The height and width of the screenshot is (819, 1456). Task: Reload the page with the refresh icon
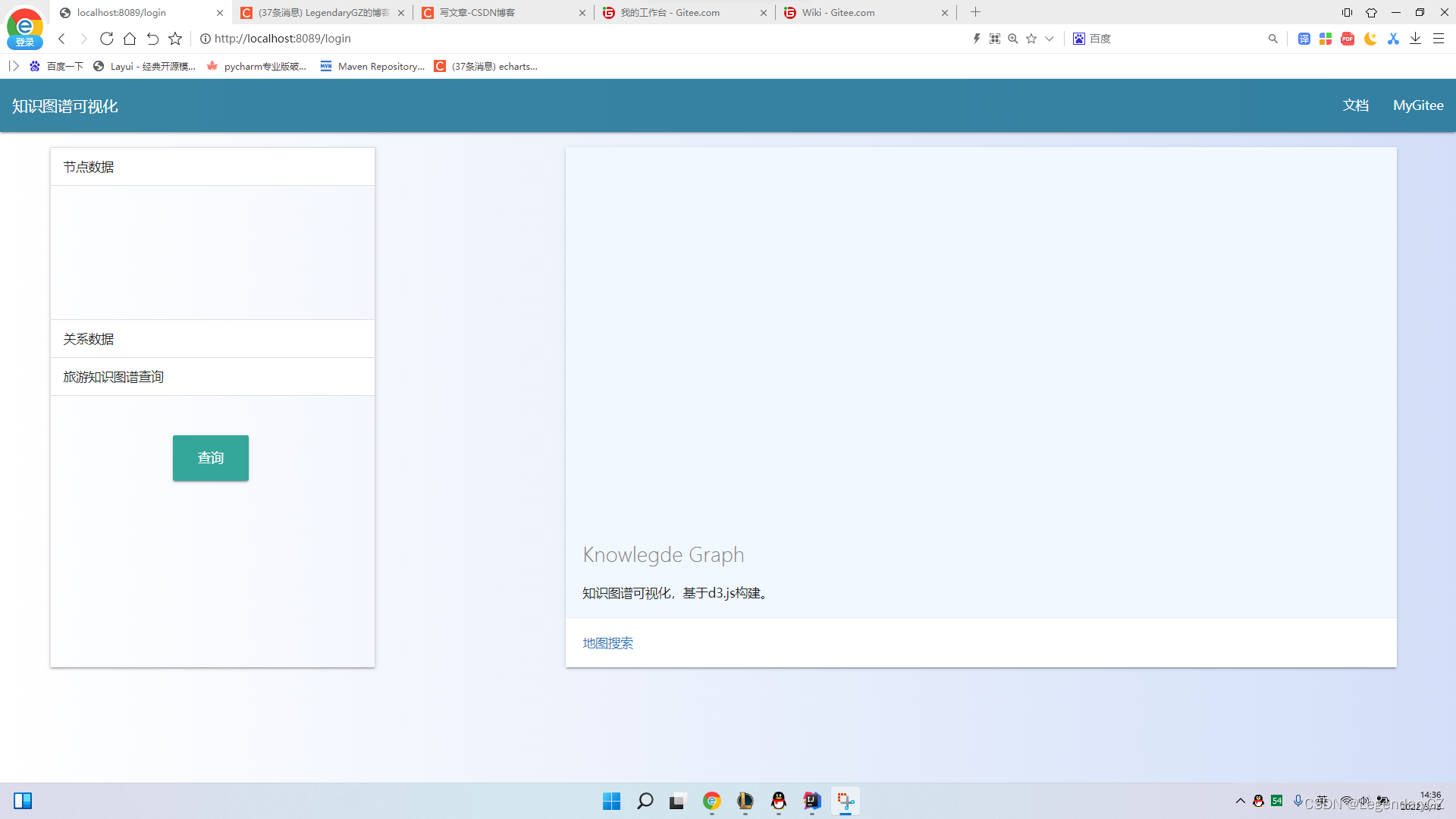coord(107,39)
